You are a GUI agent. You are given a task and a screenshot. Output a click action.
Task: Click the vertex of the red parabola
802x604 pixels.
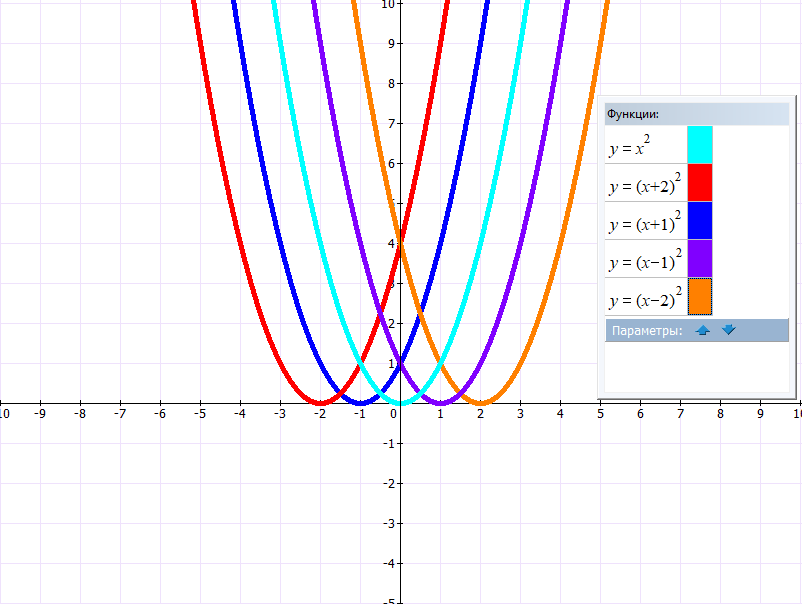320,402
